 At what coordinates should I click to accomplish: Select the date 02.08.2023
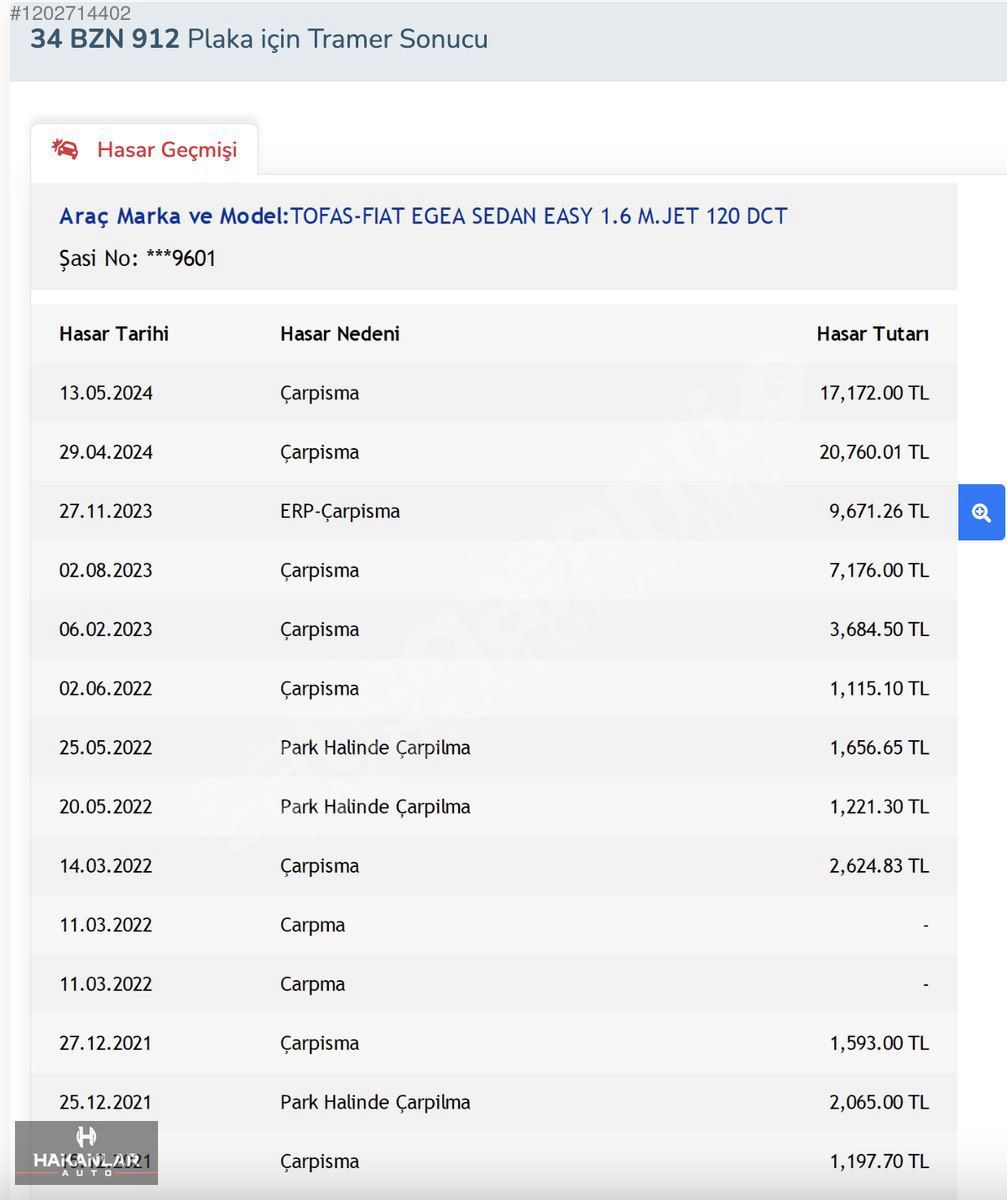pos(106,570)
